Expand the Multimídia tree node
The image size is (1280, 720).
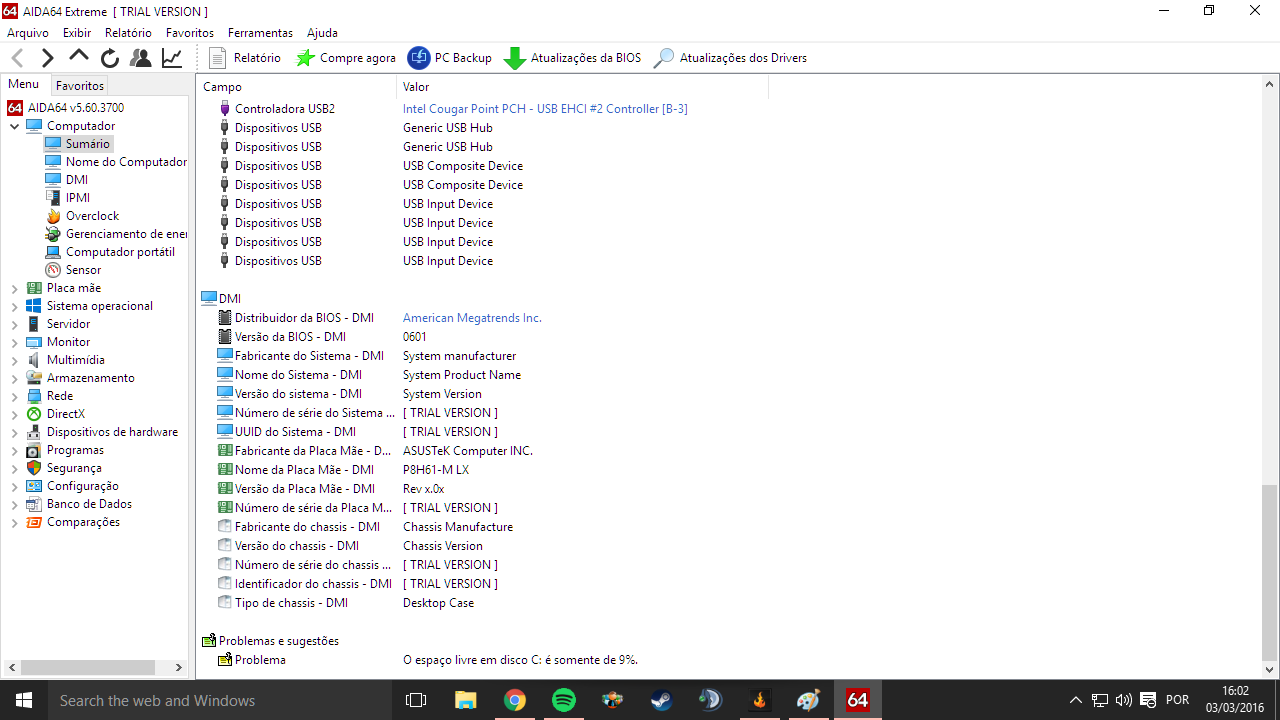pyautogui.click(x=15, y=360)
